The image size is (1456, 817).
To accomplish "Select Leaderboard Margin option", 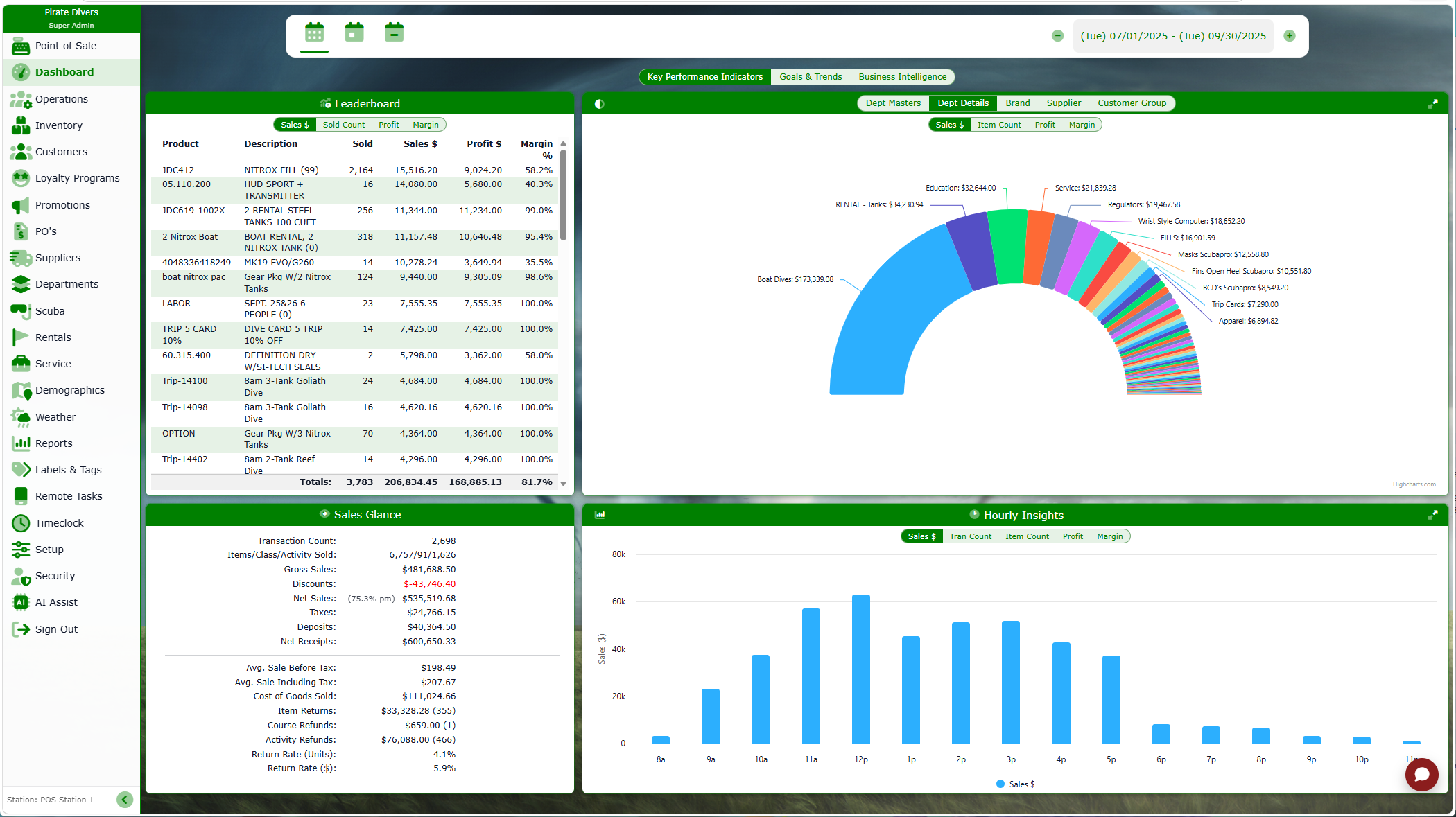I will (426, 125).
